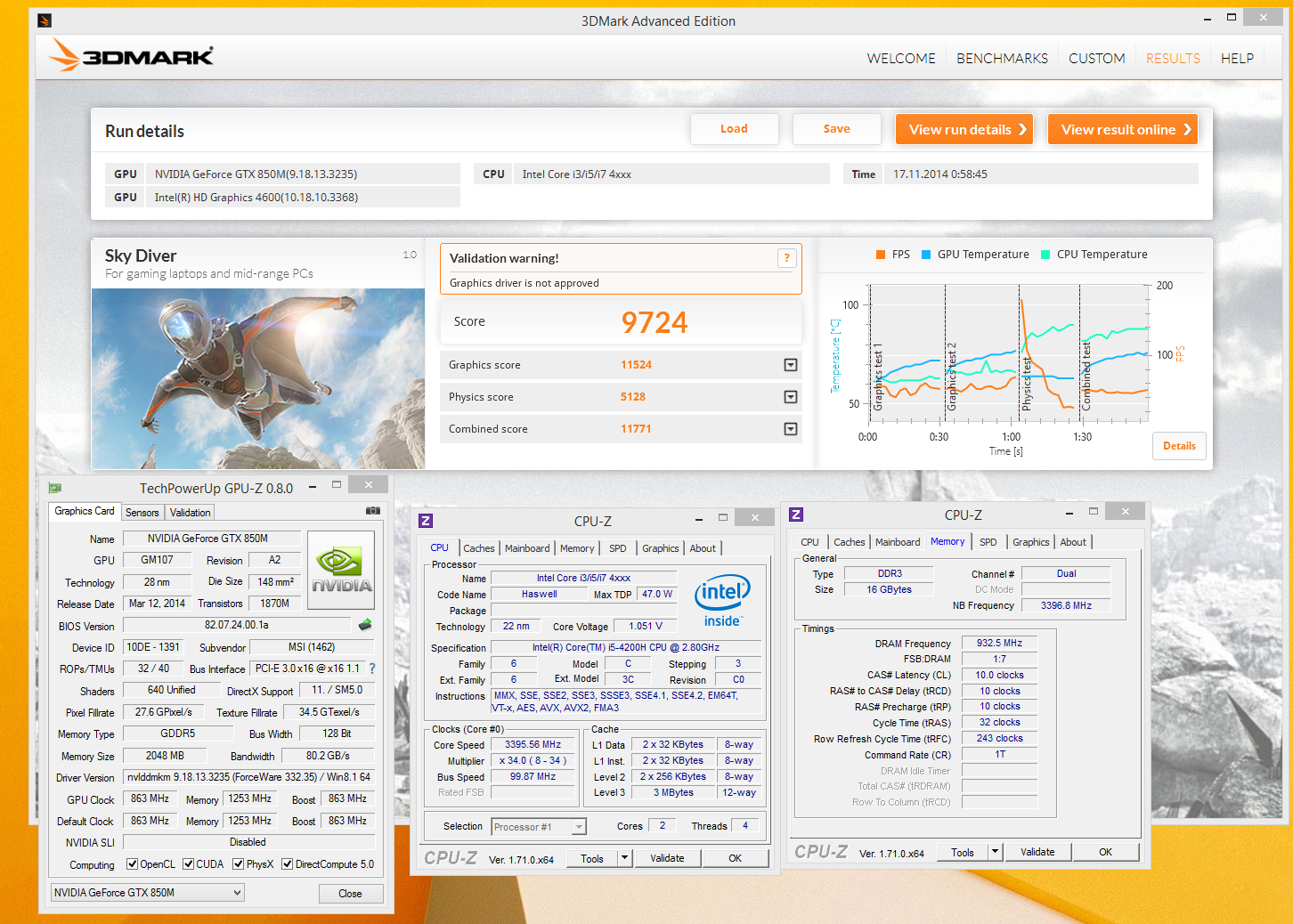This screenshot has width=1293, height=924.
Task: Click the NVIDIA logo in GPU-Z
Action: coord(341,570)
